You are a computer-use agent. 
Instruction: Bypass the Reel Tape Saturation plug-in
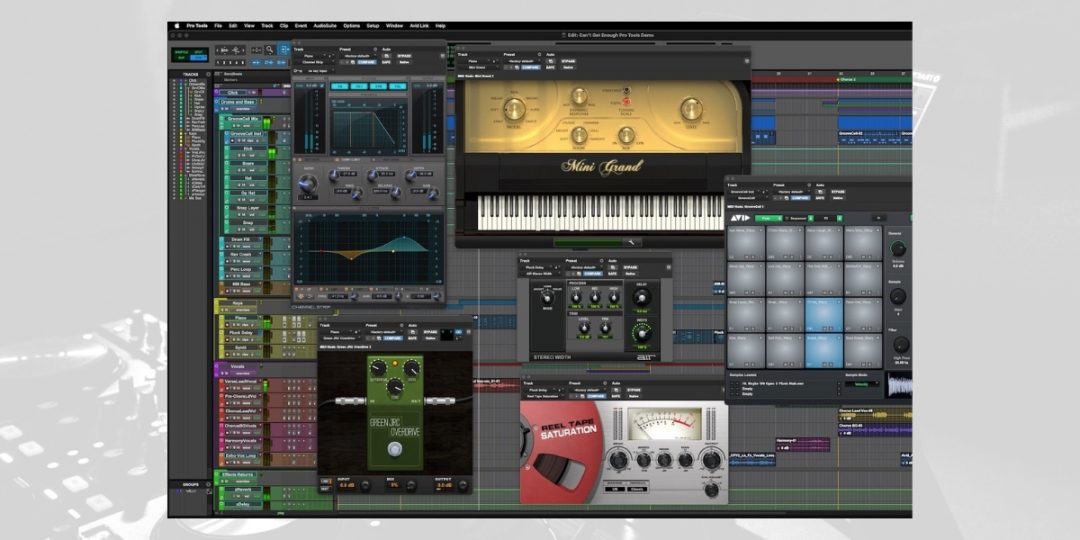[633, 390]
